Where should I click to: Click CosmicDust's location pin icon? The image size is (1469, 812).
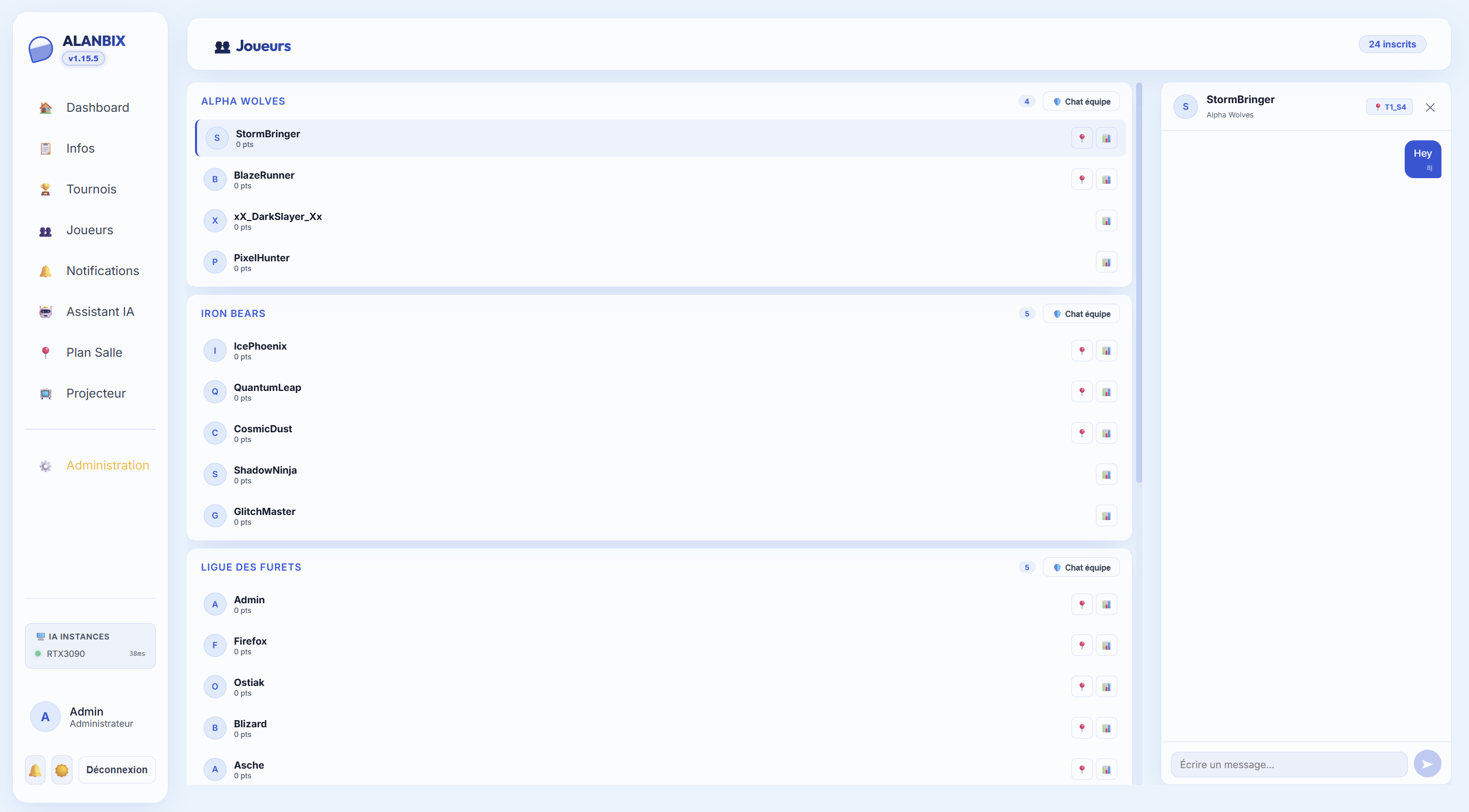coord(1082,433)
